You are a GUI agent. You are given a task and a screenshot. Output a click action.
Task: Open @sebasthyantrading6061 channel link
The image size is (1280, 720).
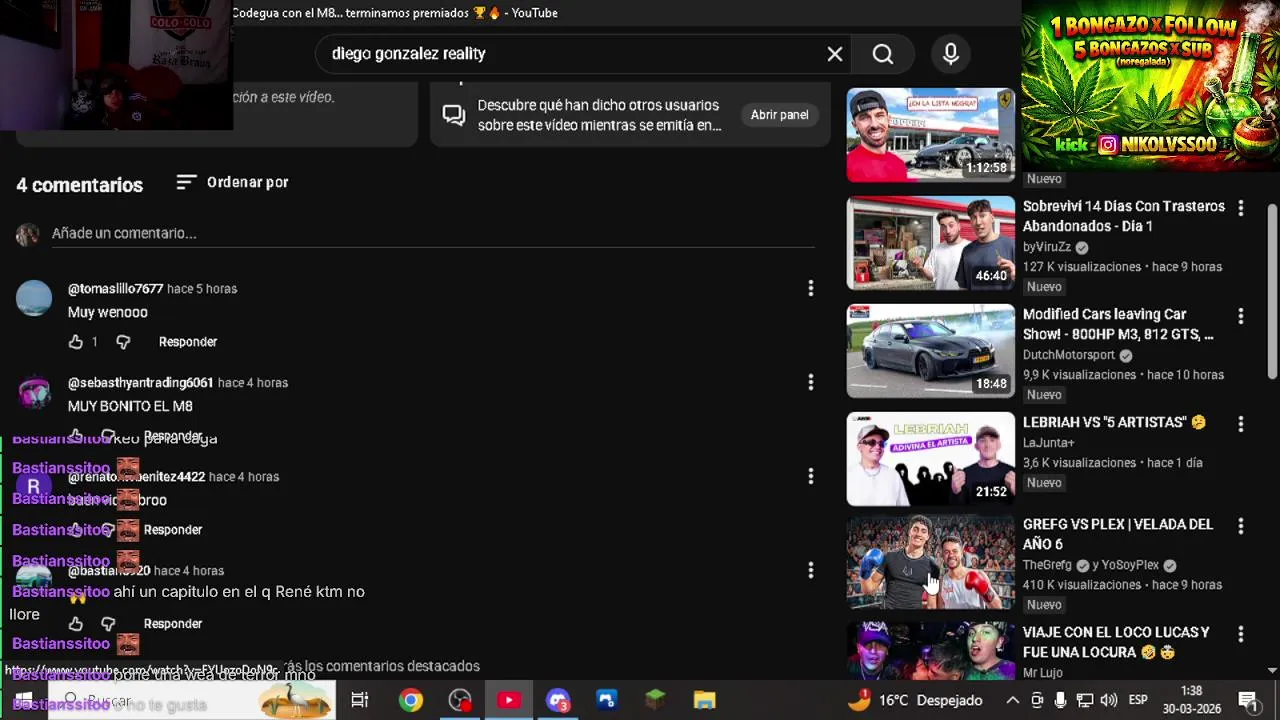coord(140,383)
